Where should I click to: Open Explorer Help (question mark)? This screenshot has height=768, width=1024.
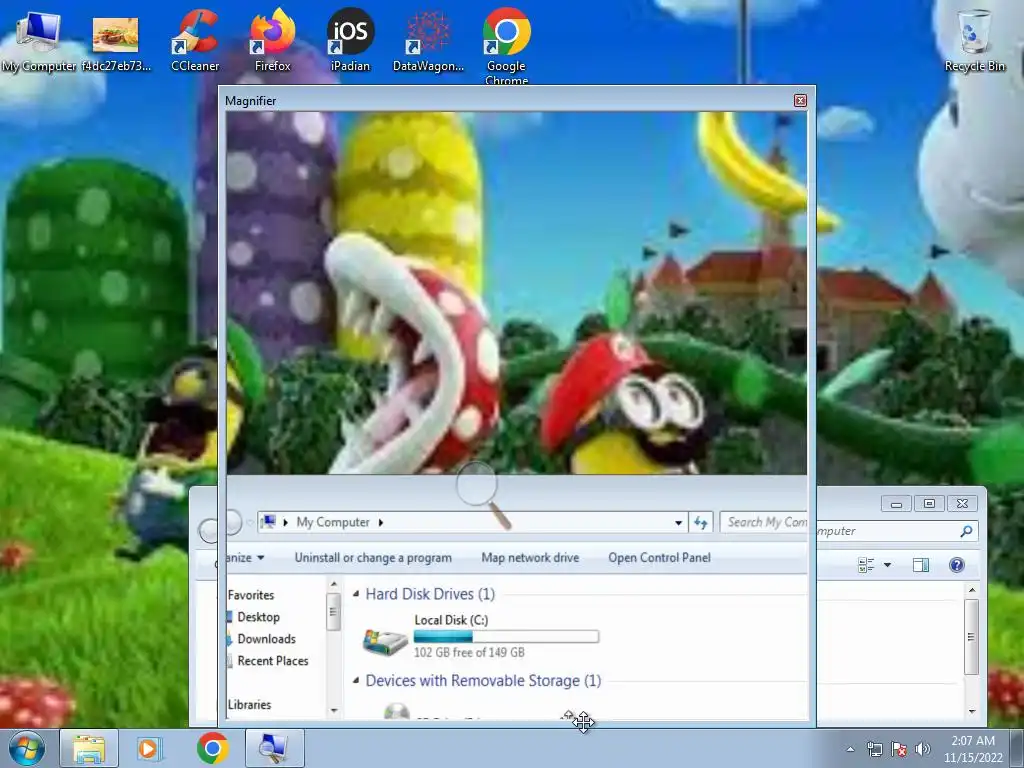coord(957,565)
